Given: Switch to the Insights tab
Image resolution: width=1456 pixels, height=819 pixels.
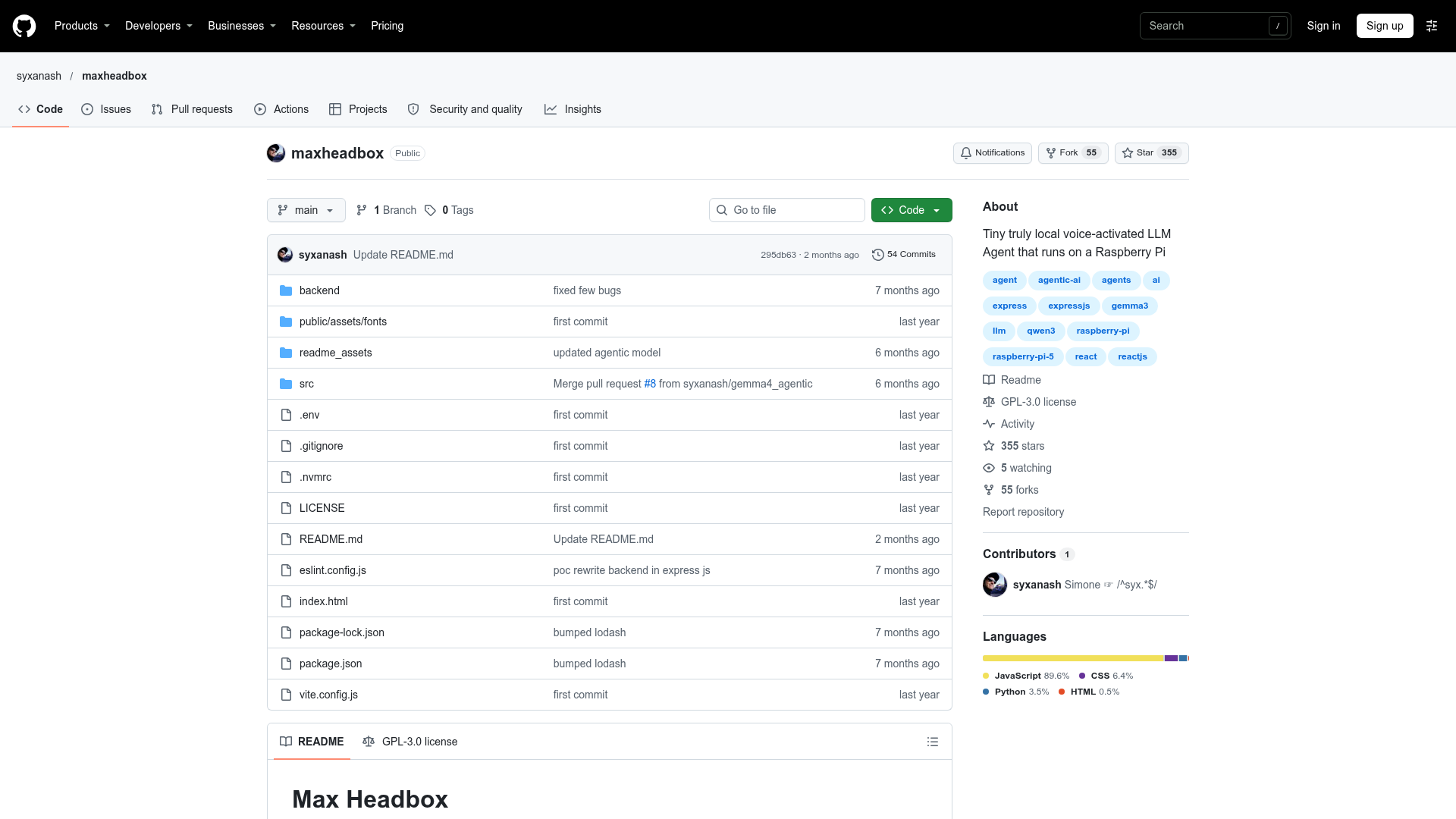Looking at the screenshot, I should pyautogui.click(x=573, y=109).
